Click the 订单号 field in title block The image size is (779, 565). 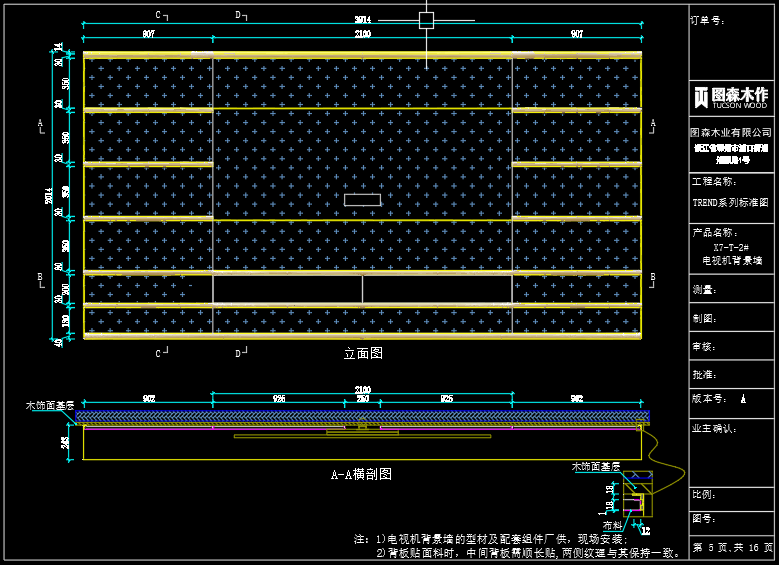(x=706, y=20)
